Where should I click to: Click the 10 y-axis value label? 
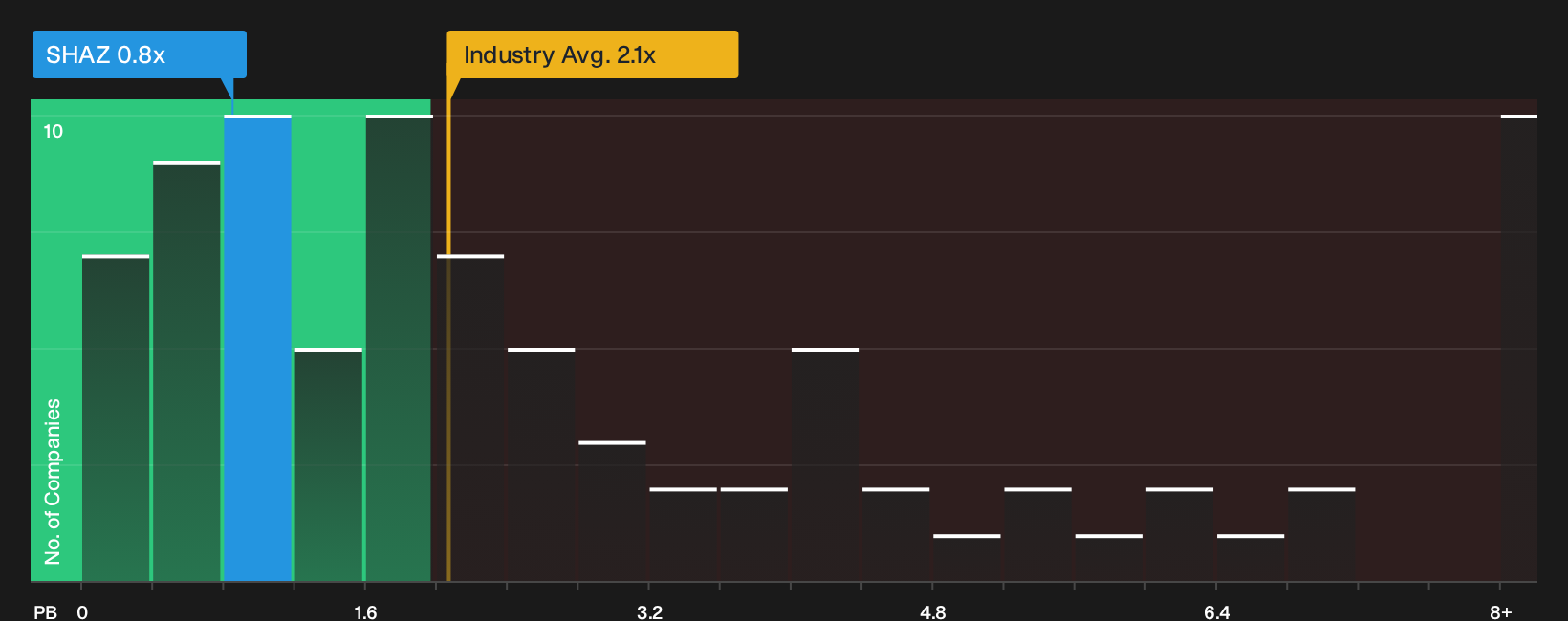[54, 131]
